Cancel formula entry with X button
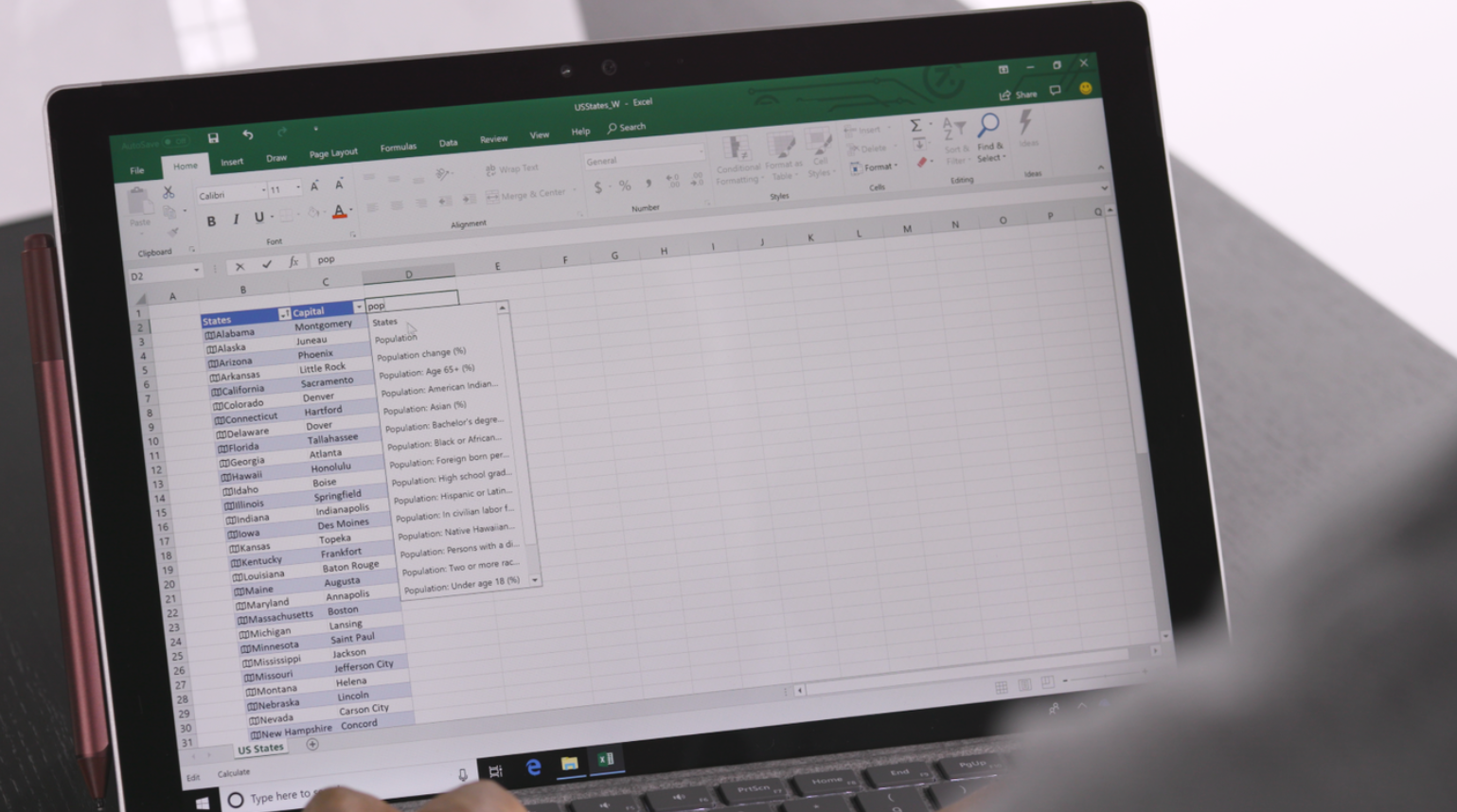Screen dimensions: 1457x812 (240, 267)
